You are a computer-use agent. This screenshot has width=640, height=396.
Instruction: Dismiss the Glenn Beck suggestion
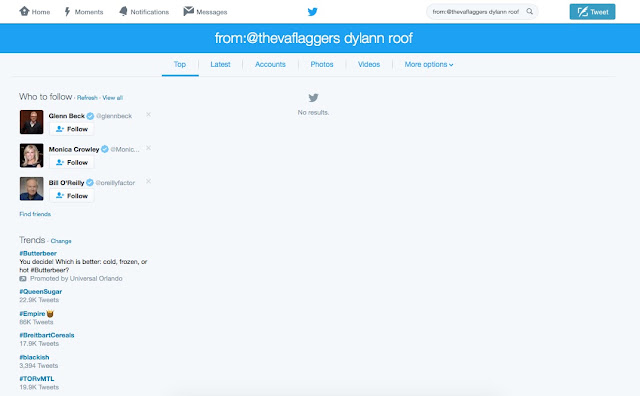(x=149, y=115)
